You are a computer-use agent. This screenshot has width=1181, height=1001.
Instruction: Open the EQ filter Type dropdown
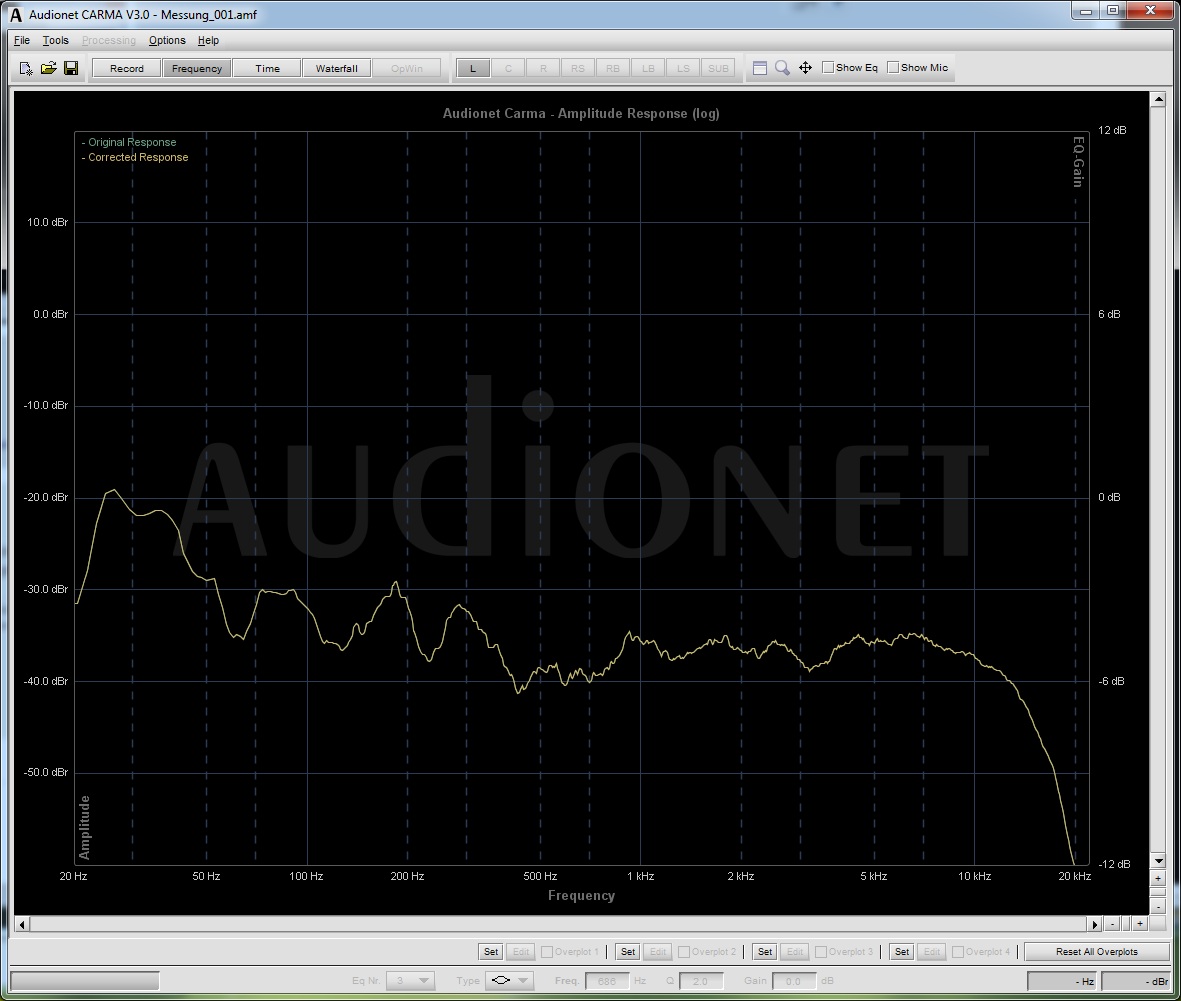tap(509, 981)
